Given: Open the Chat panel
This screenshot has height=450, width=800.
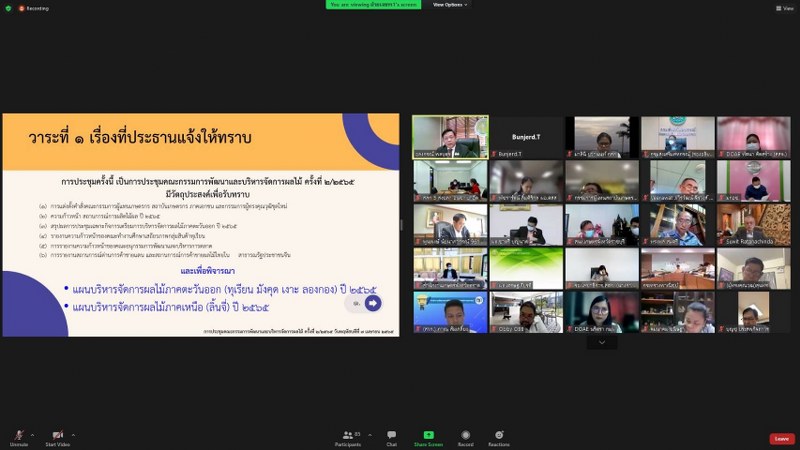Looking at the screenshot, I should click(x=391, y=435).
